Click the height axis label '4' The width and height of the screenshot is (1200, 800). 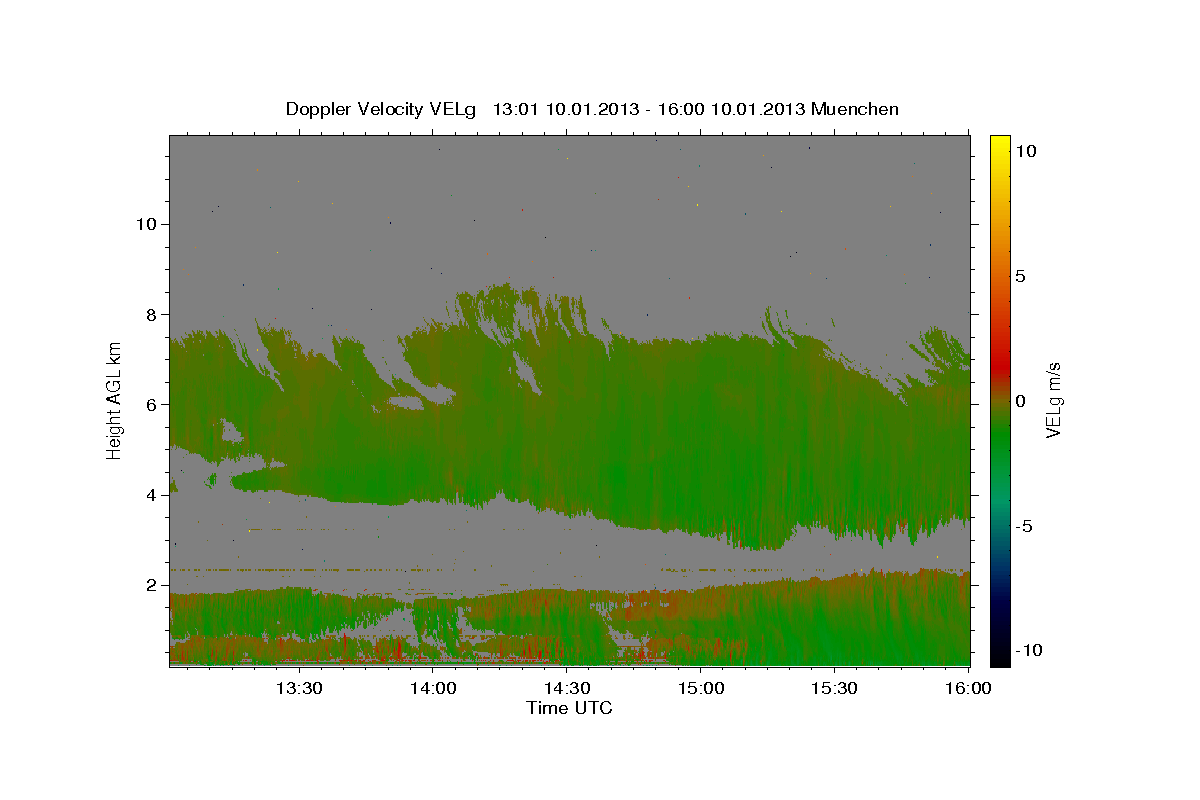[149, 495]
